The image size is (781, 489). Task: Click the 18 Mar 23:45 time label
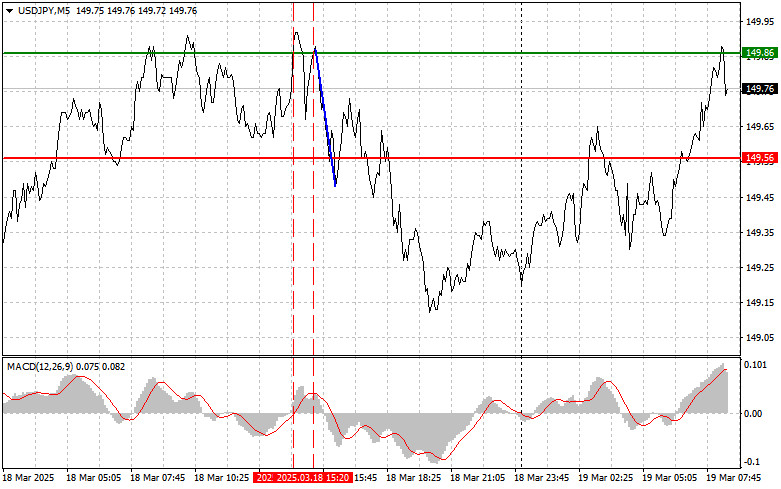[x=543, y=479]
